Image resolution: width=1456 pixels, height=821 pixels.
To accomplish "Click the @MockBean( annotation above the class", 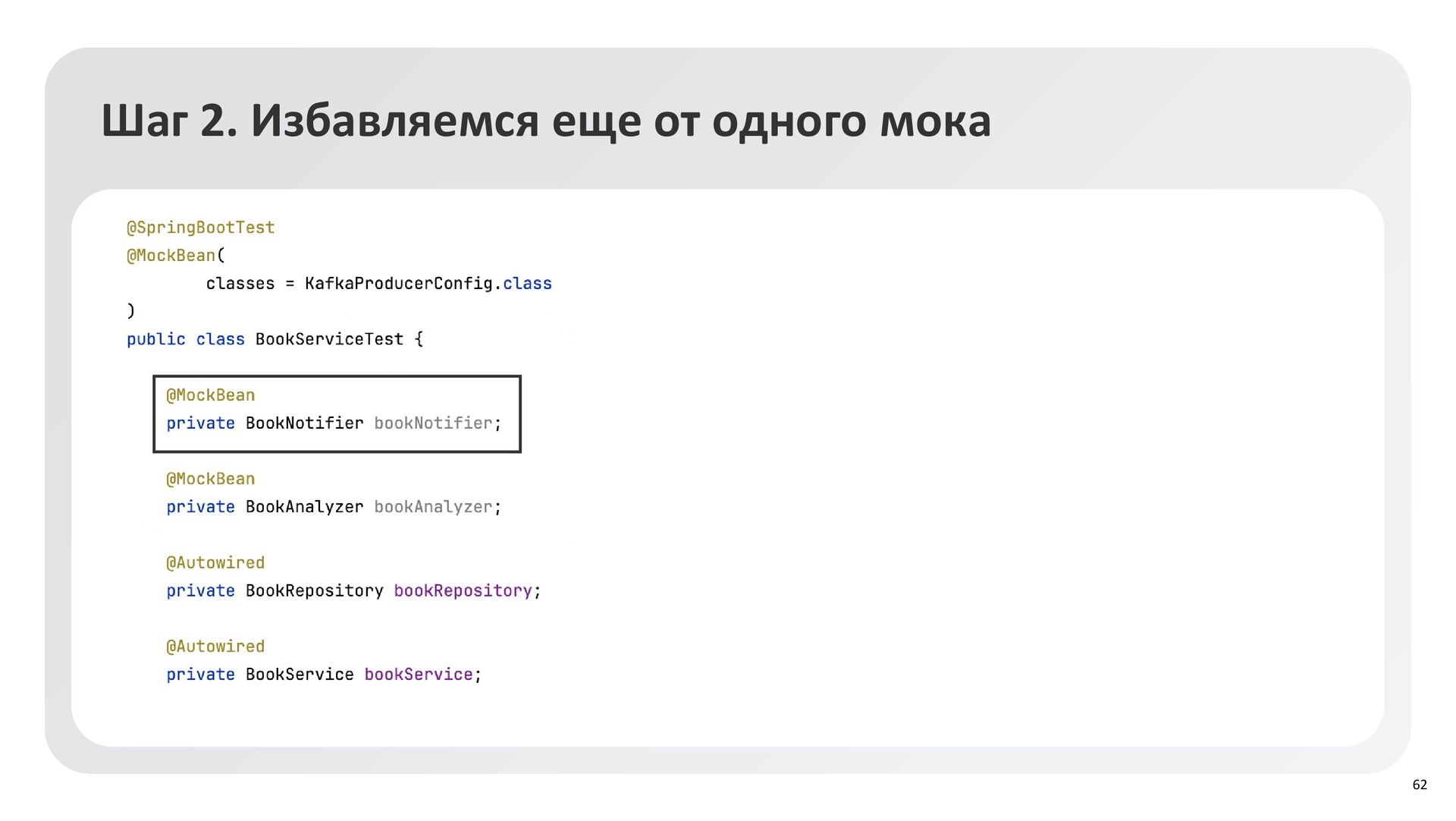I will tap(175, 256).
